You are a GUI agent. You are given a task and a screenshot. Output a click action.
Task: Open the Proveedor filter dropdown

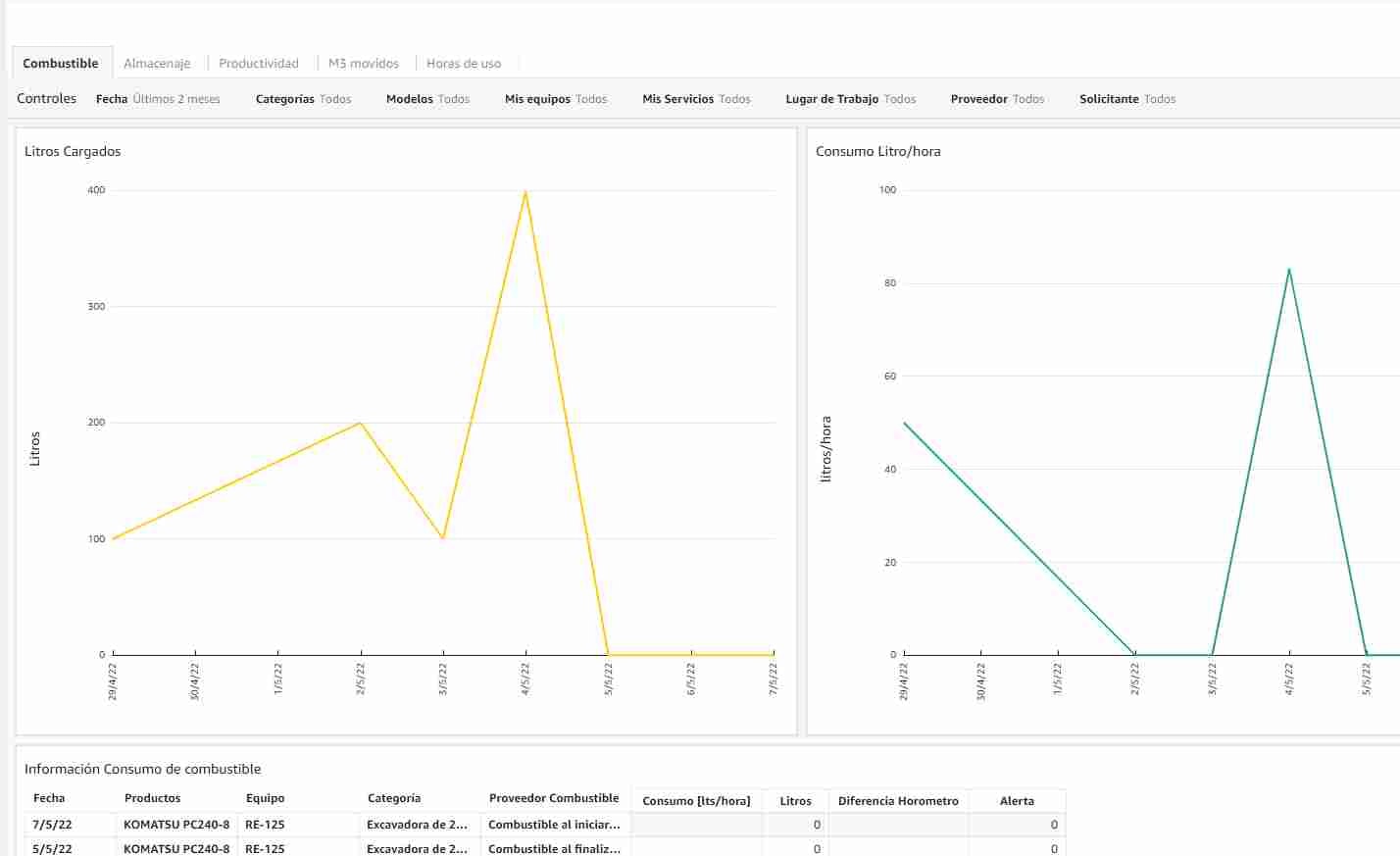pos(997,99)
